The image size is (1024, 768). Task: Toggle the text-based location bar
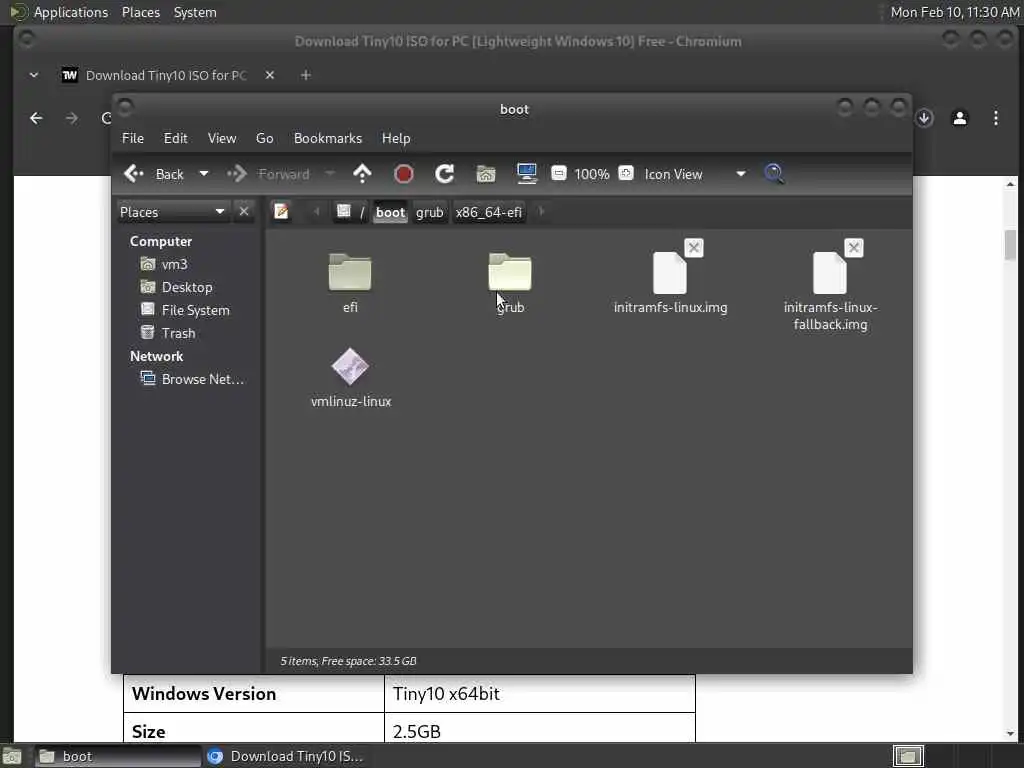click(281, 212)
